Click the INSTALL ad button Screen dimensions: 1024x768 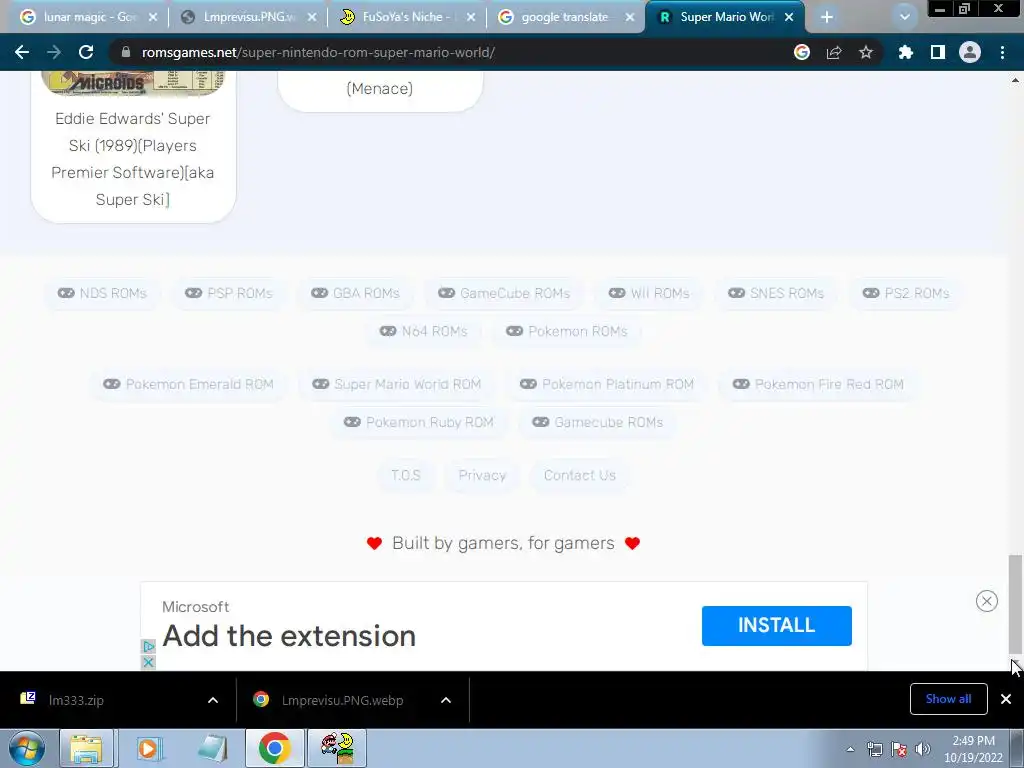coord(776,626)
